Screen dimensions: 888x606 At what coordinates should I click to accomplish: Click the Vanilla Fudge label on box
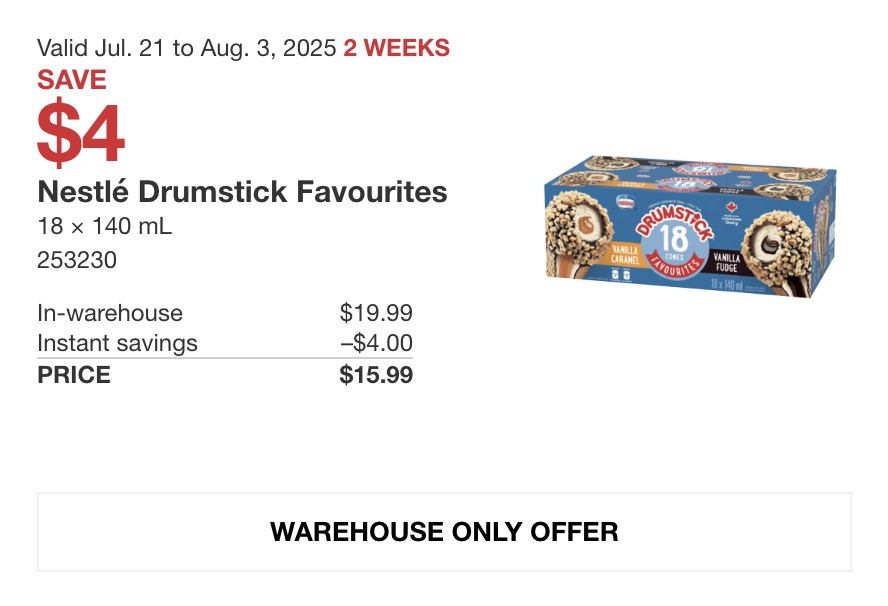[726, 262]
